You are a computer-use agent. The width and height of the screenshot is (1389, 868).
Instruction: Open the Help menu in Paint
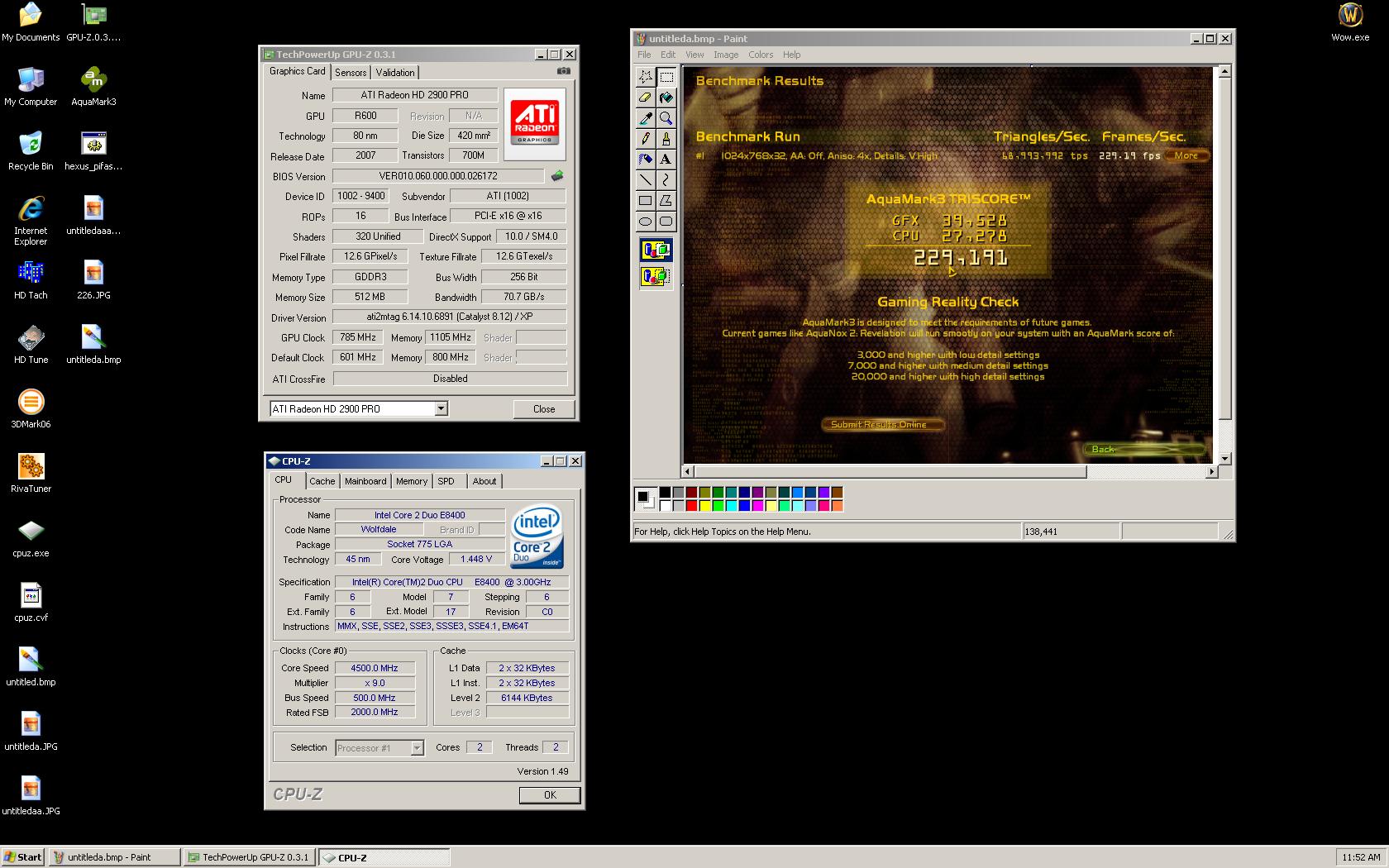(x=792, y=55)
